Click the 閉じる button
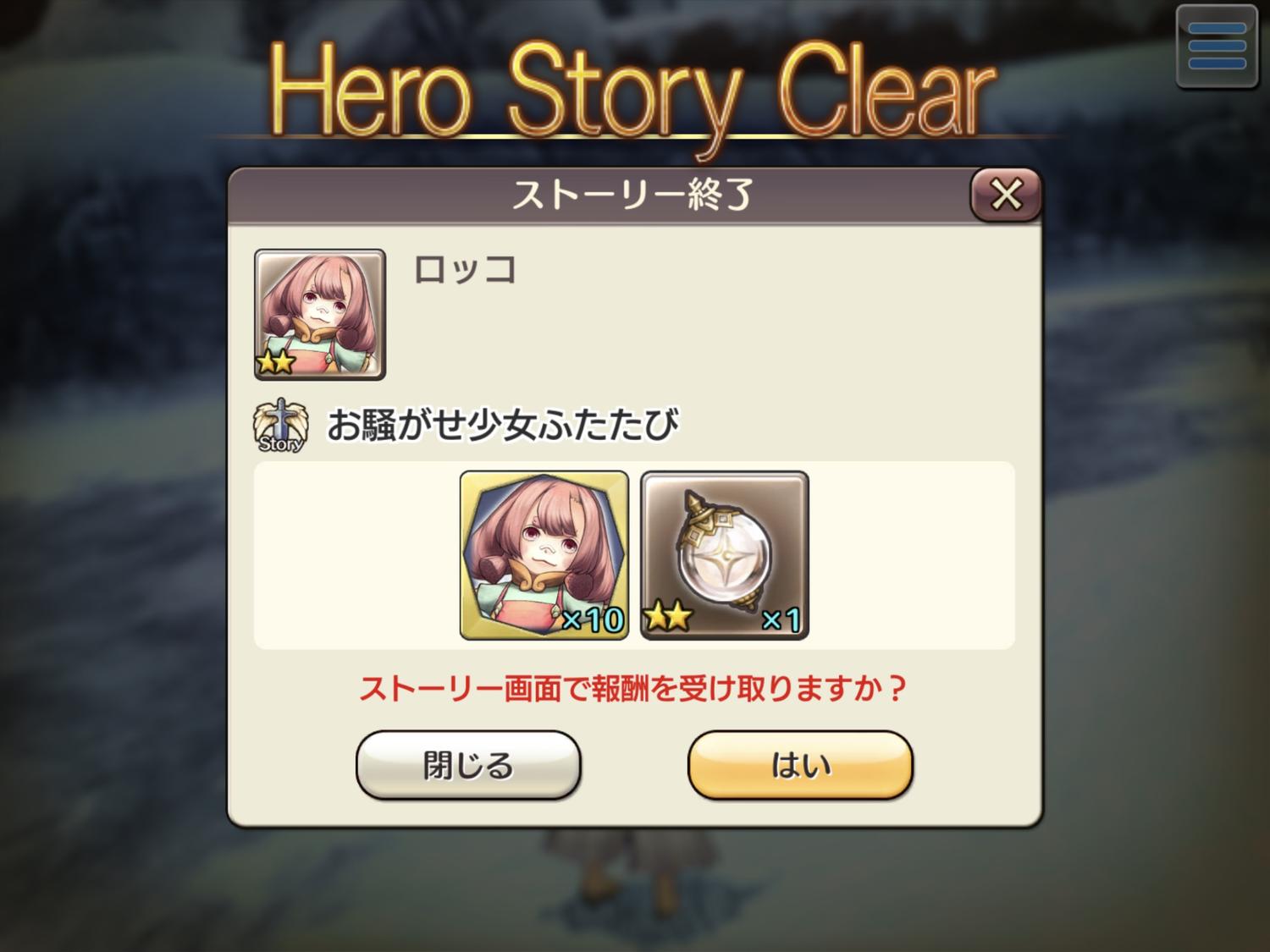Image resolution: width=1270 pixels, height=952 pixels. pos(468,765)
